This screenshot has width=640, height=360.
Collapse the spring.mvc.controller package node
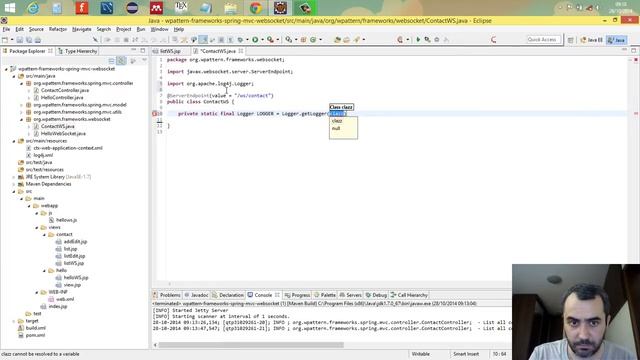22,83
